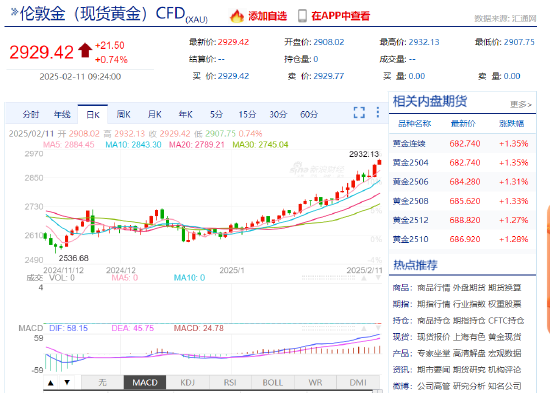Viewport: 550px width, 393px height.
Task: Click the up triangle below MACD chart
Action: coord(51,382)
